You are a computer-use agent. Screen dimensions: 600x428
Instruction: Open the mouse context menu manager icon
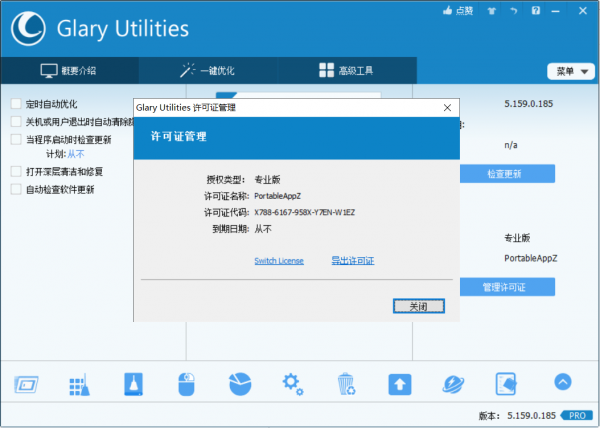186,384
